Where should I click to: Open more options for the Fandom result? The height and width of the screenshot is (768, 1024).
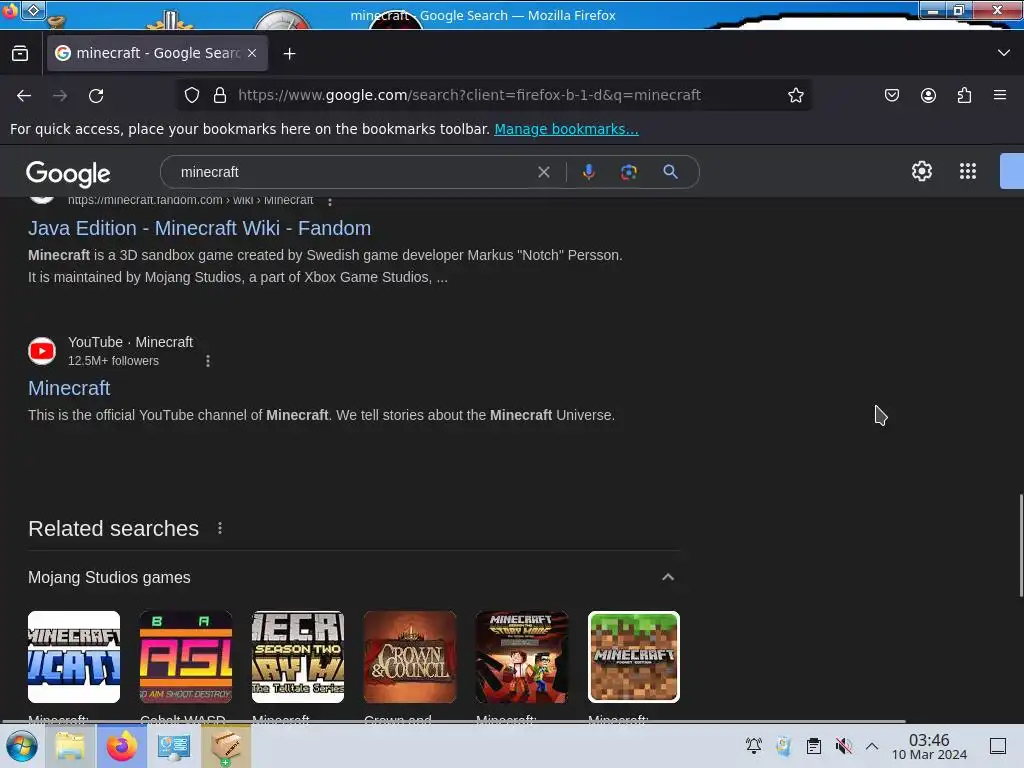pos(330,201)
